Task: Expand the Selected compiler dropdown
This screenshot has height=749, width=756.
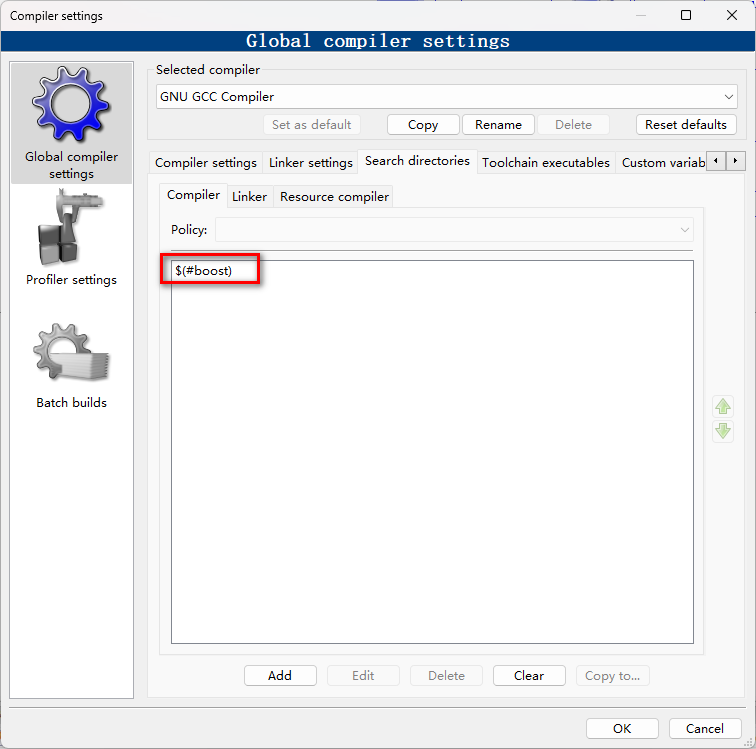Action: click(446, 97)
